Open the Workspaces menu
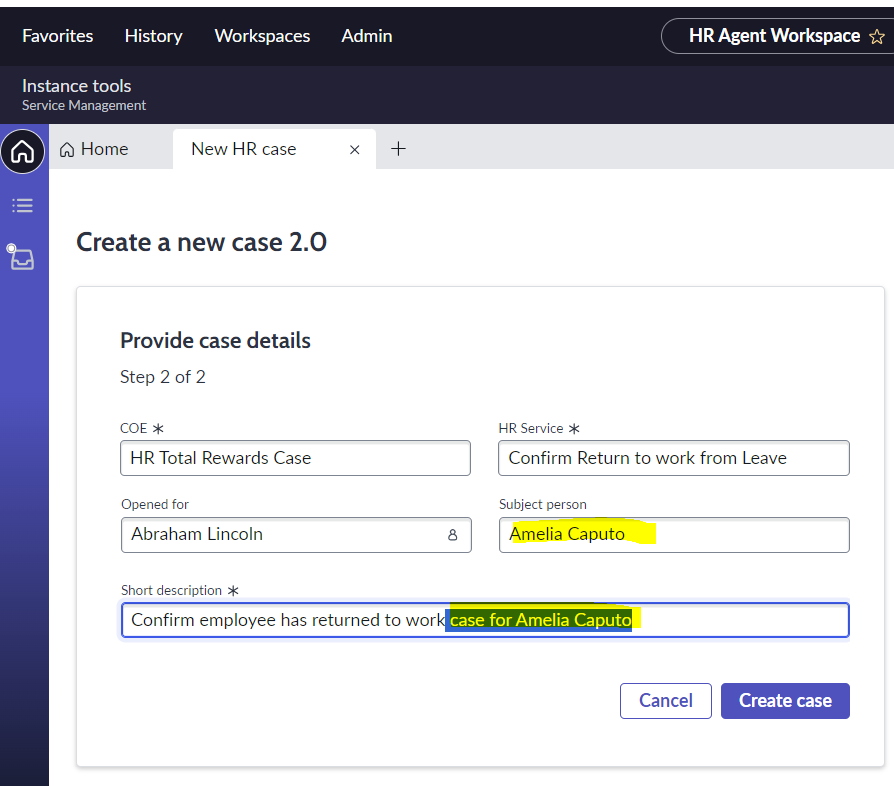This screenshot has width=894, height=786. pyautogui.click(x=262, y=36)
